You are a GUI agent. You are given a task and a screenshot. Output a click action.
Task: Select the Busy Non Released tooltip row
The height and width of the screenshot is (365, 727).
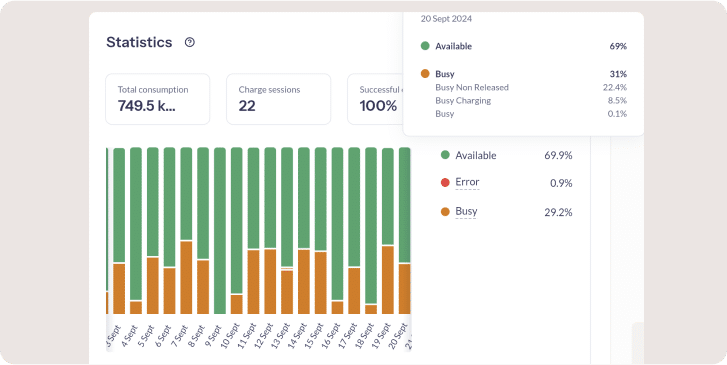coord(531,87)
